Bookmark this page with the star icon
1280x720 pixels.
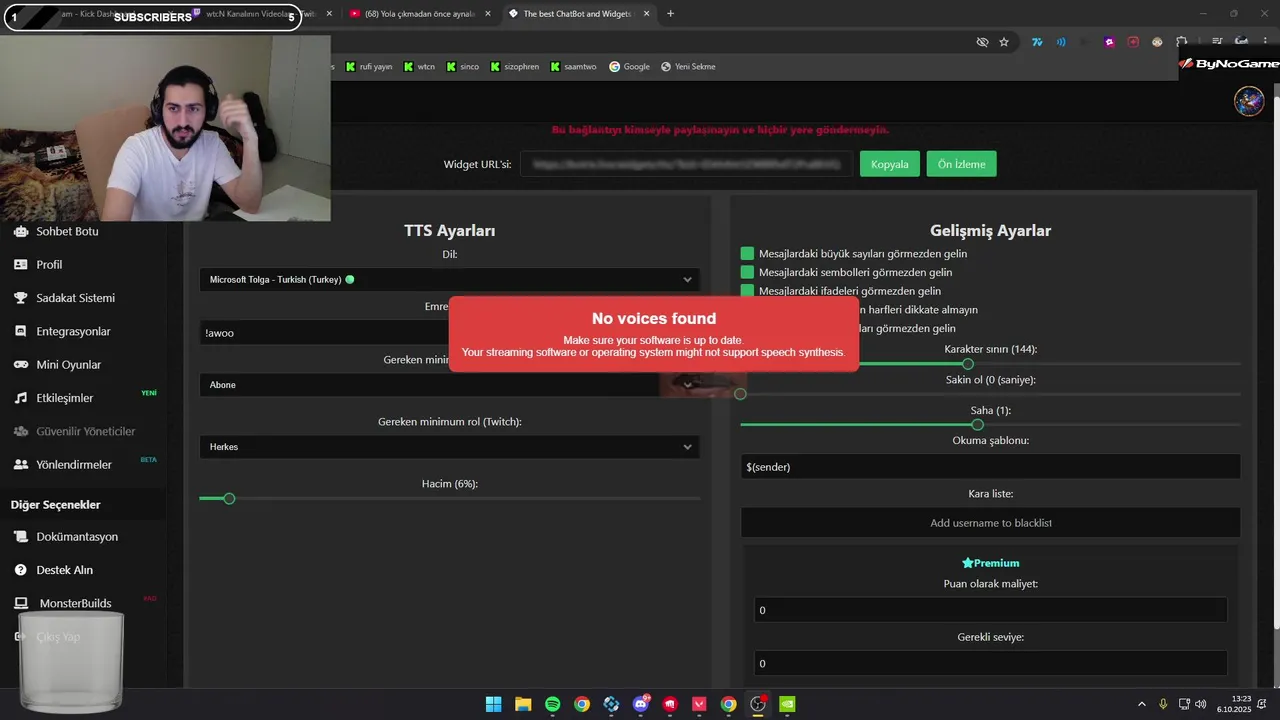[x=1004, y=42]
